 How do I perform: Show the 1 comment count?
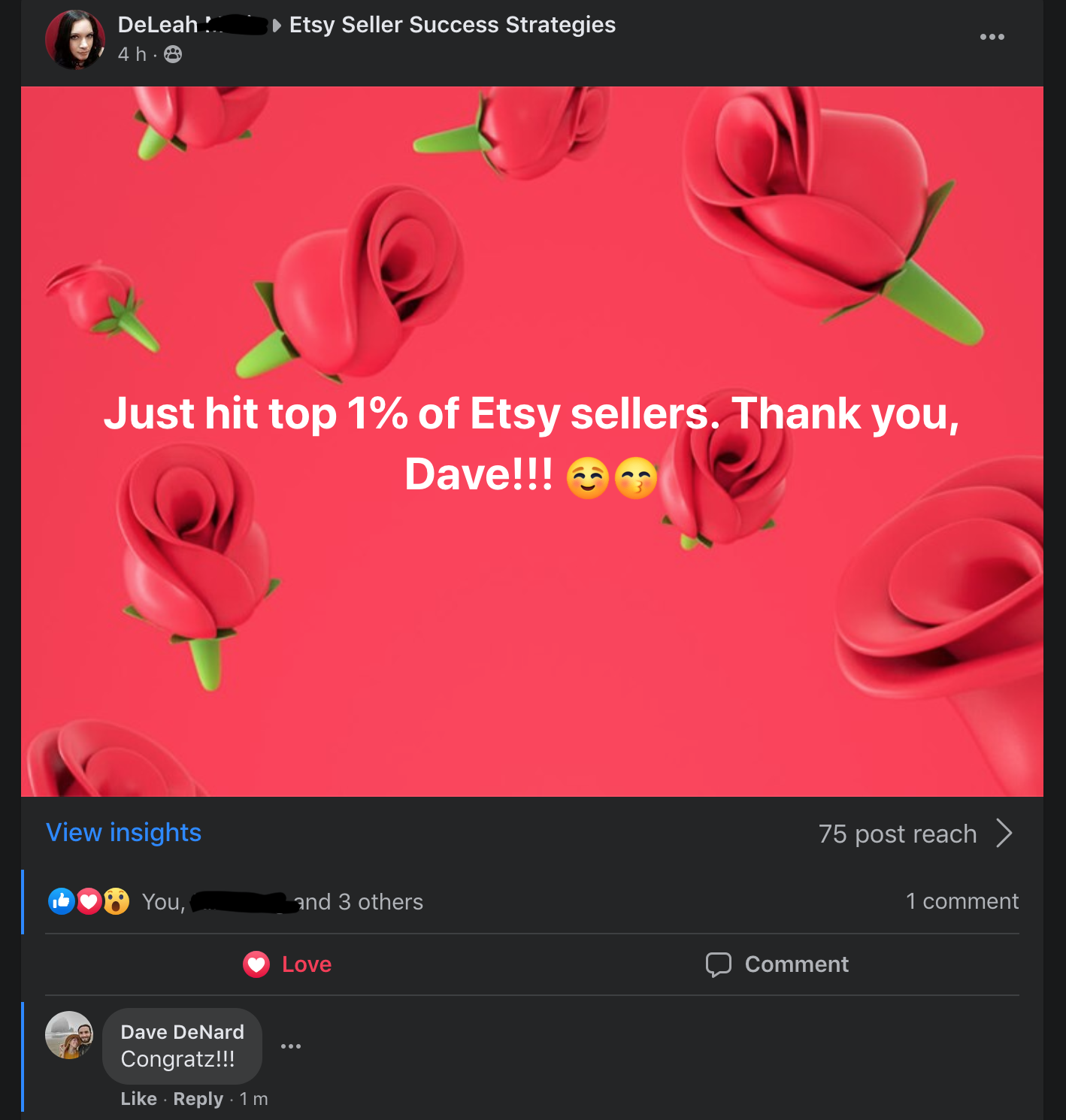pos(962,901)
